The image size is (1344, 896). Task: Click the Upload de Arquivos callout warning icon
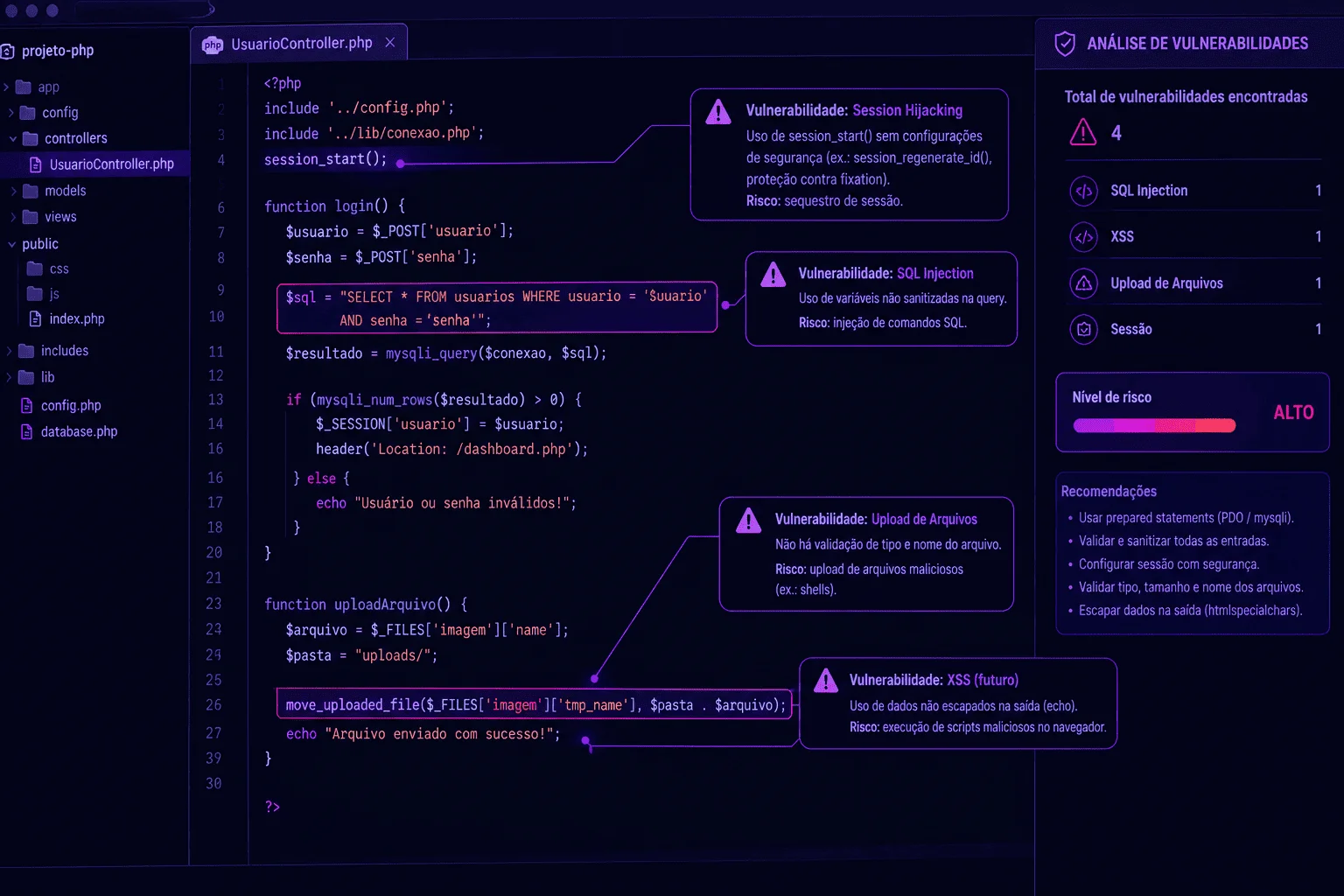coord(748,521)
